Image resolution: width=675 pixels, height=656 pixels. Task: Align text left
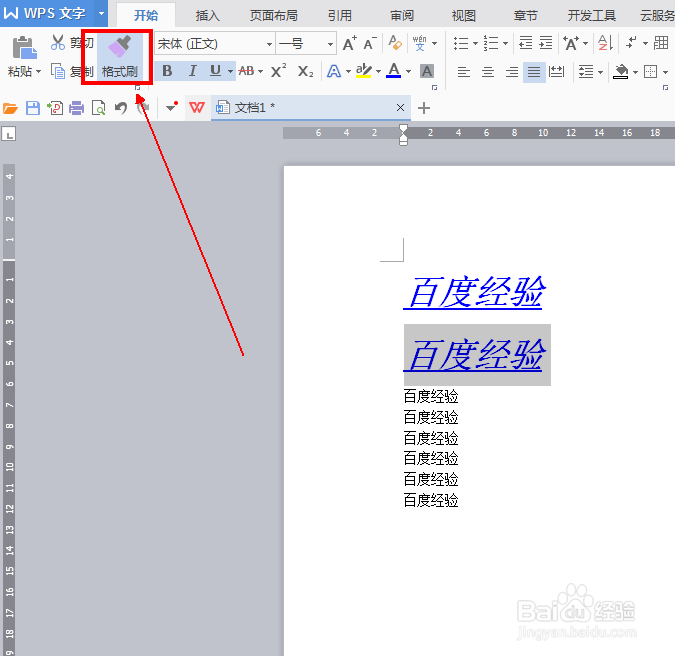[x=463, y=71]
